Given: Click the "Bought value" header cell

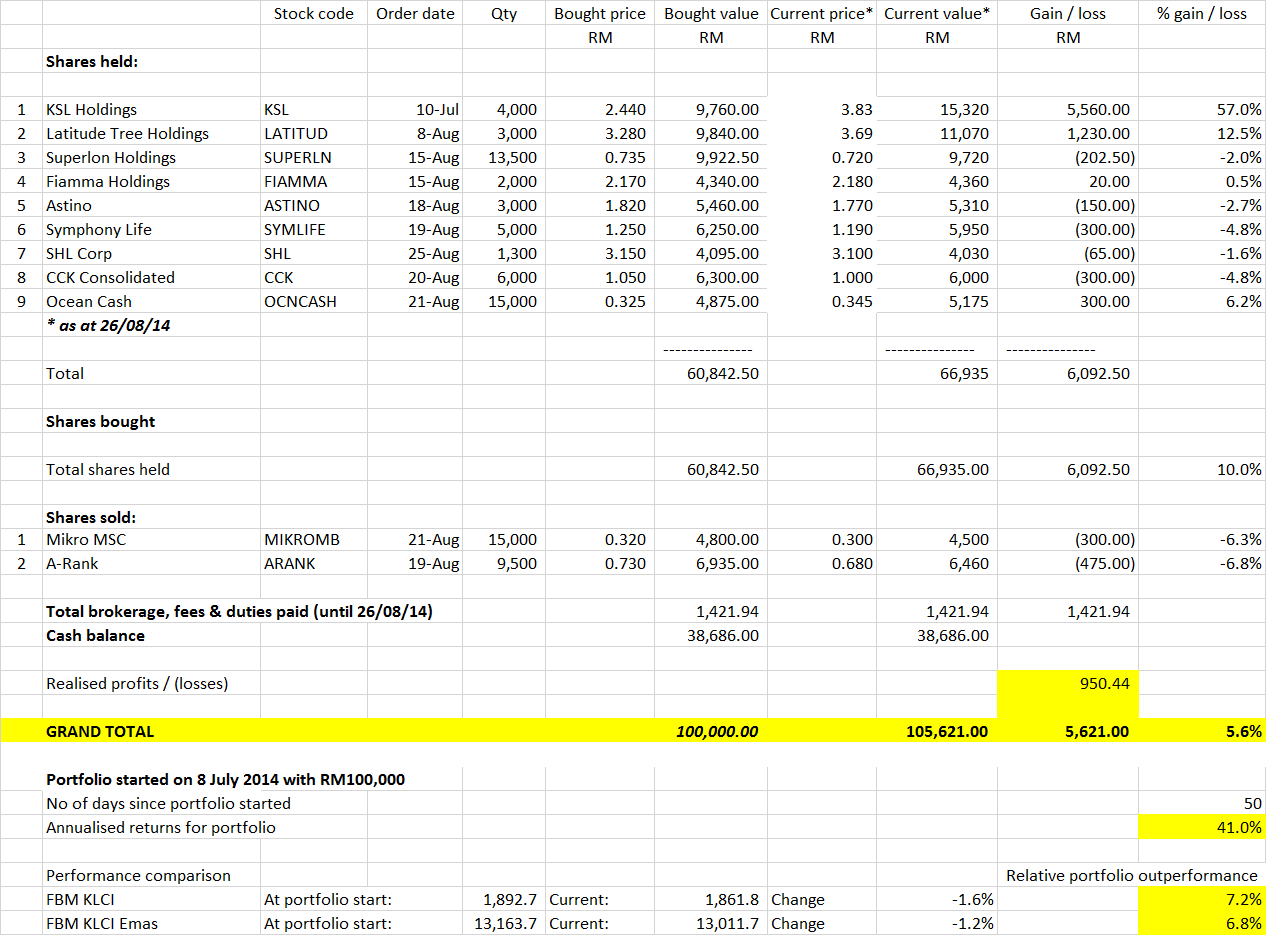Looking at the screenshot, I should pos(711,14).
